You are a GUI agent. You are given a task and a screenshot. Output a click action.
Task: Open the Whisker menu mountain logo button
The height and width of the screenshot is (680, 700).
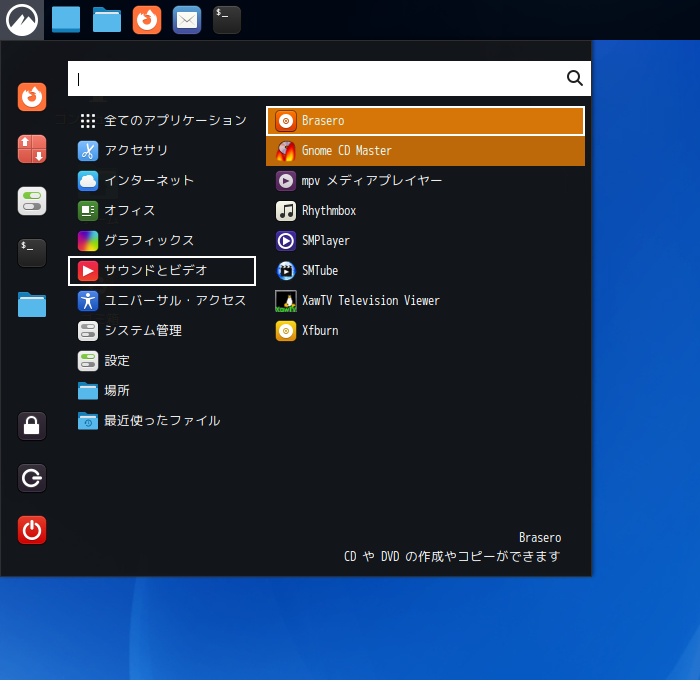[22, 20]
